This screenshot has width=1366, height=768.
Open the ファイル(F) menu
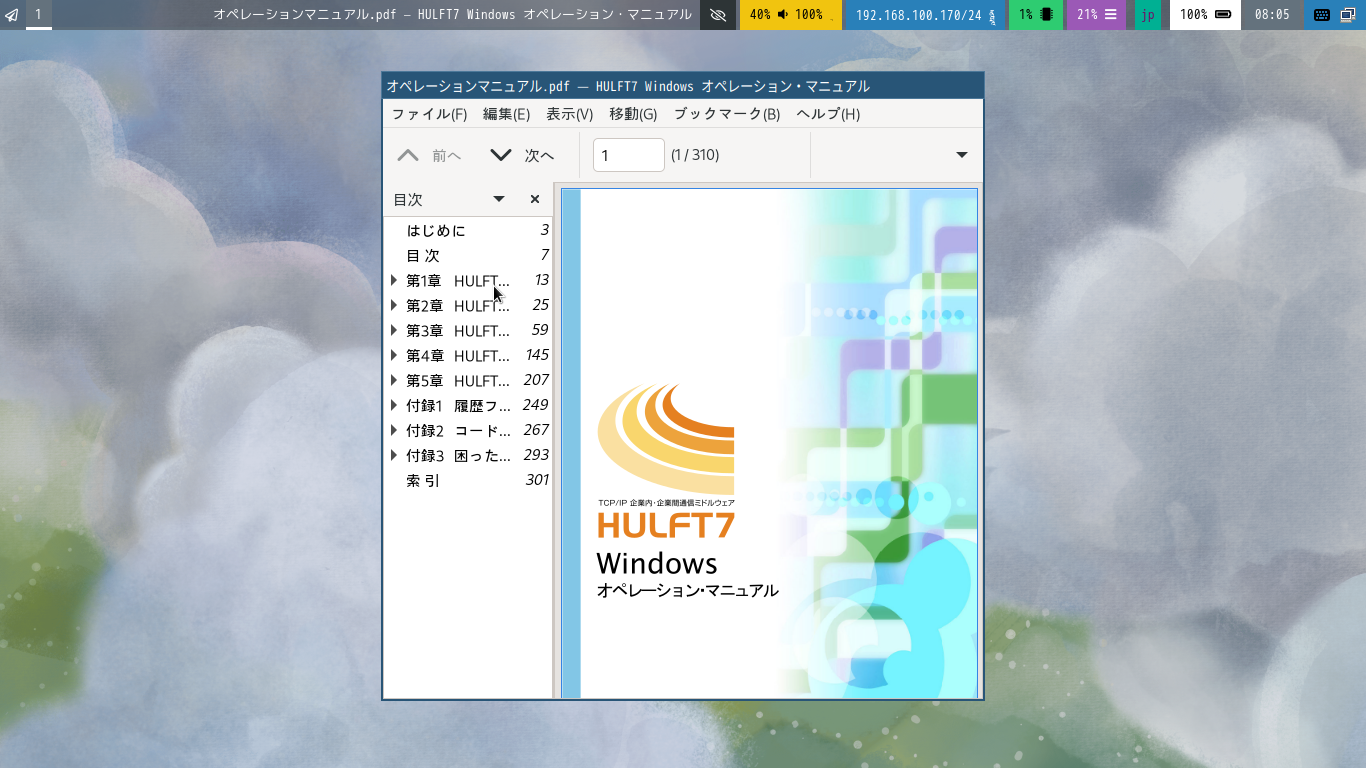click(429, 114)
